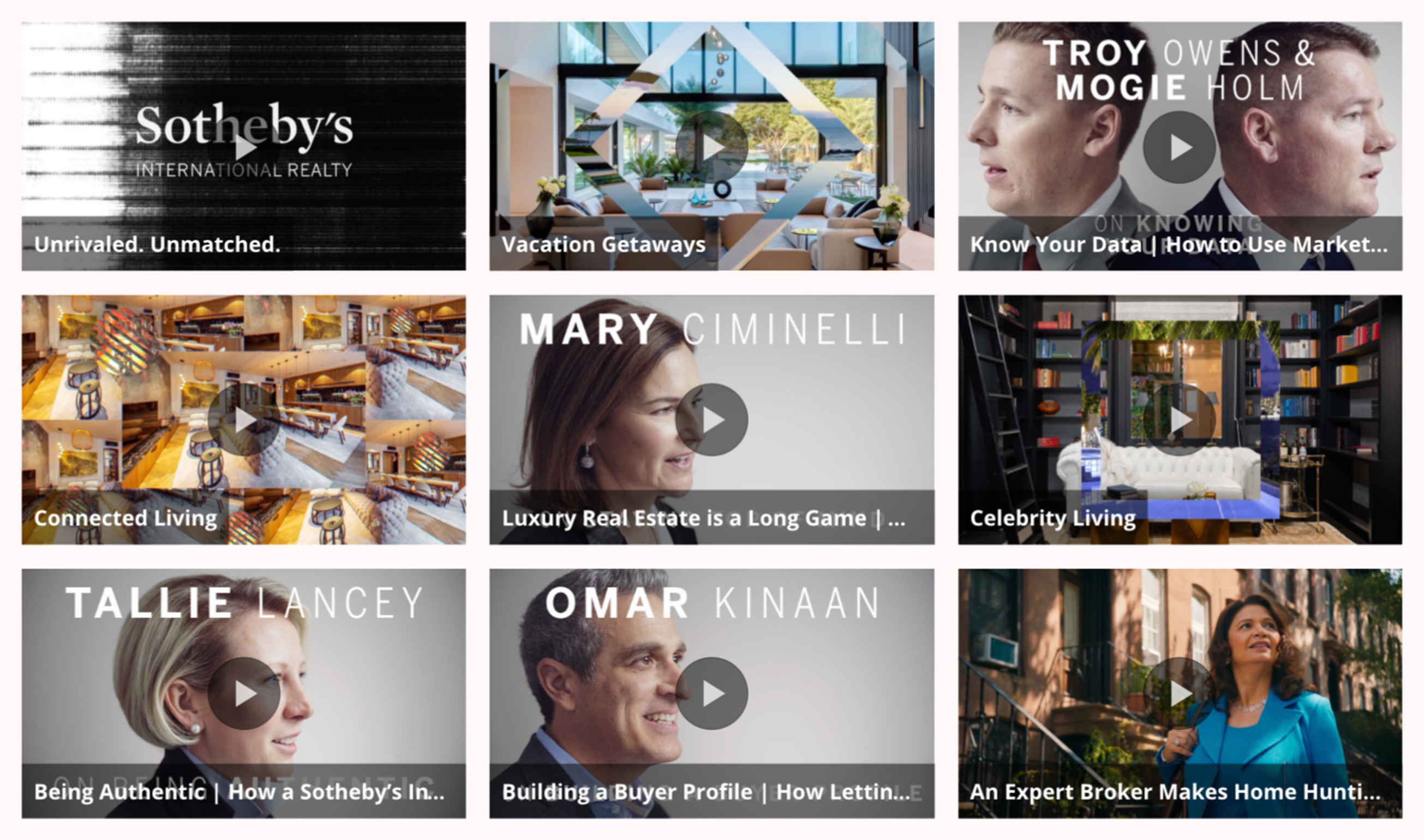Play the Expert Broker Home Hunting video

pyautogui.click(x=1180, y=693)
